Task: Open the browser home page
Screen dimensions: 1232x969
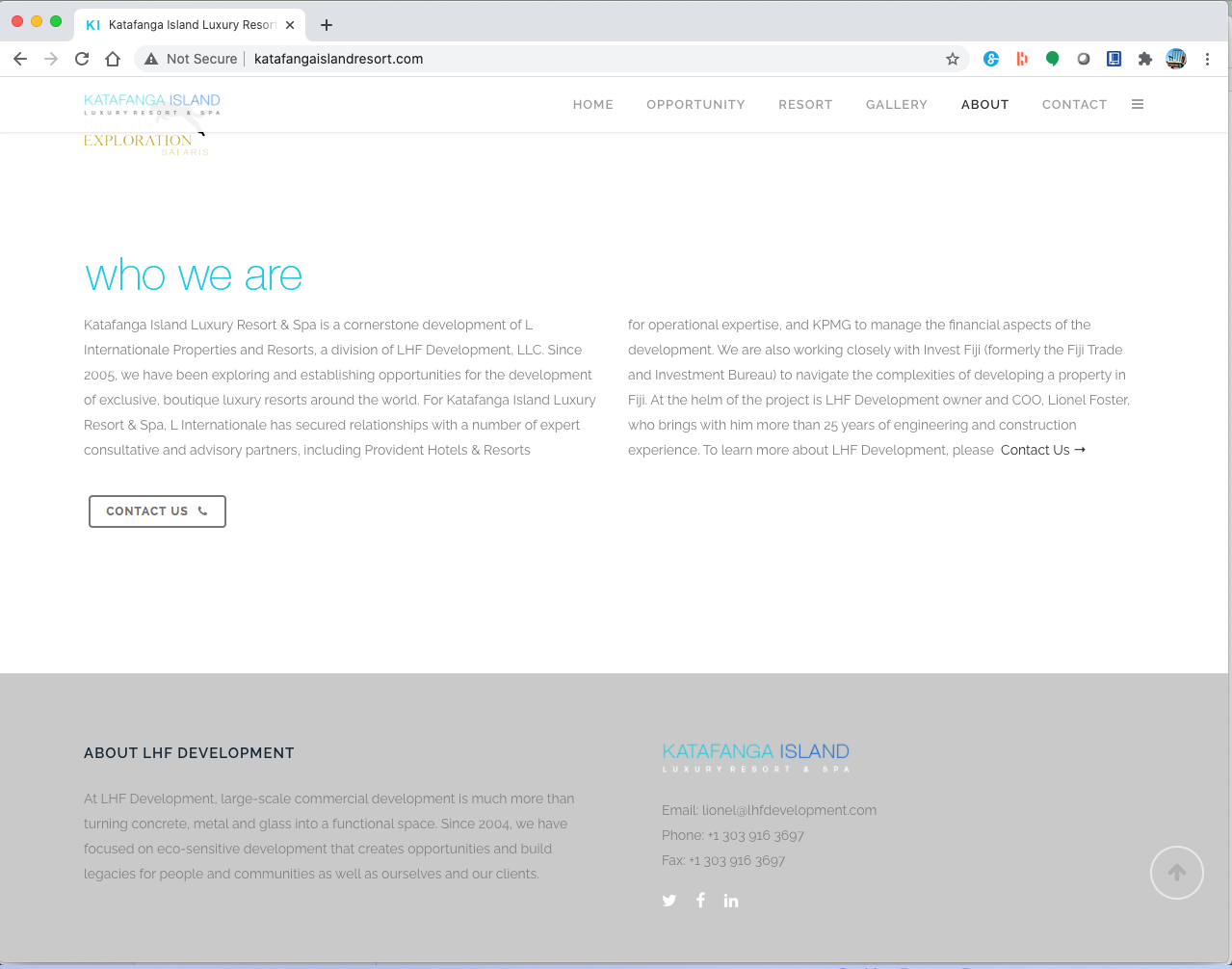Action: click(113, 59)
